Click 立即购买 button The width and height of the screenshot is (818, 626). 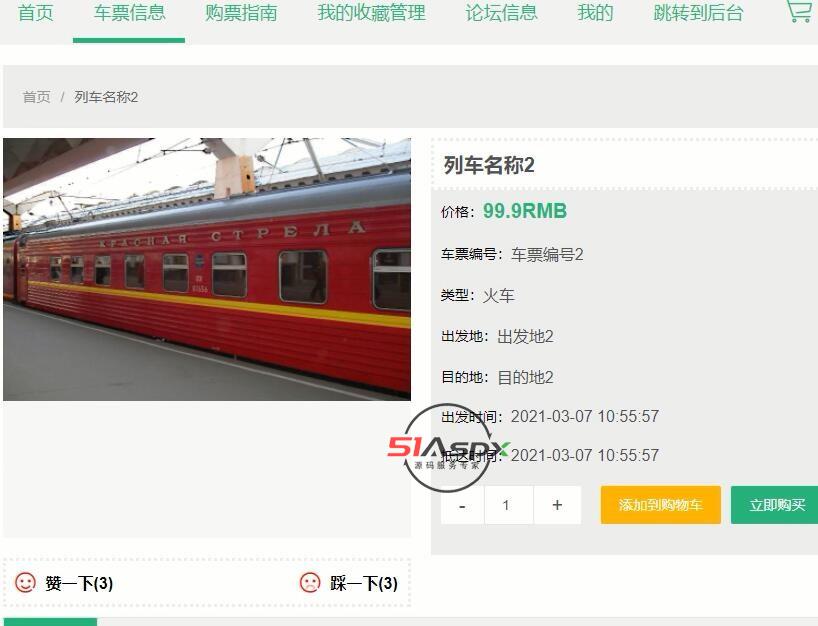pyautogui.click(x=777, y=505)
